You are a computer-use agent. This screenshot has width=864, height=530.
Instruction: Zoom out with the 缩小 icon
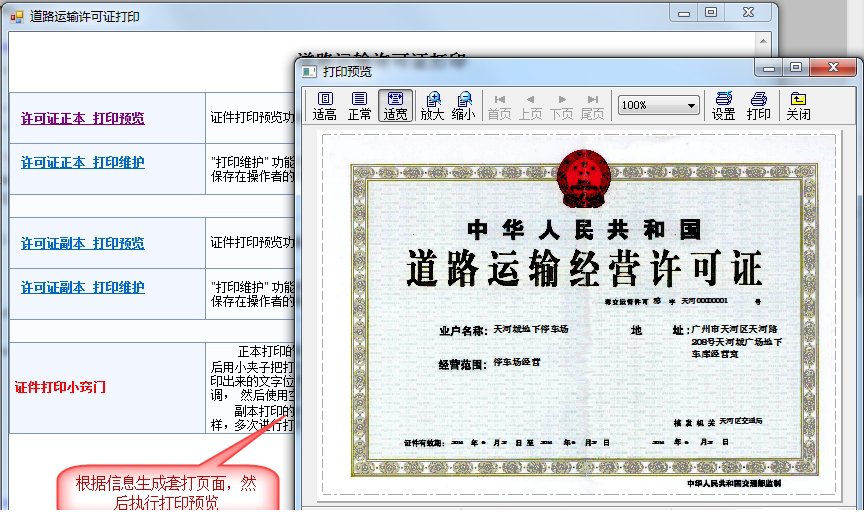click(x=463, y=105)
